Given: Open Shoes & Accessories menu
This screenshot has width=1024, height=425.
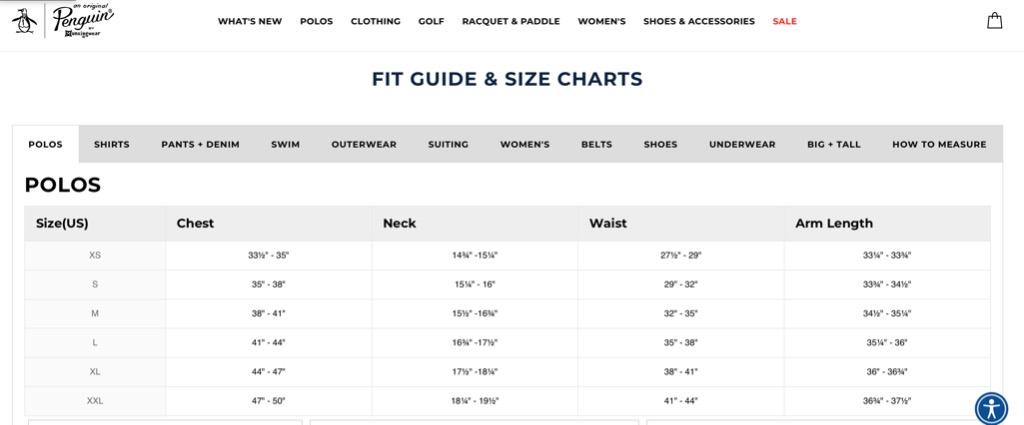Looking at the screenshot, I should [699, 22].
